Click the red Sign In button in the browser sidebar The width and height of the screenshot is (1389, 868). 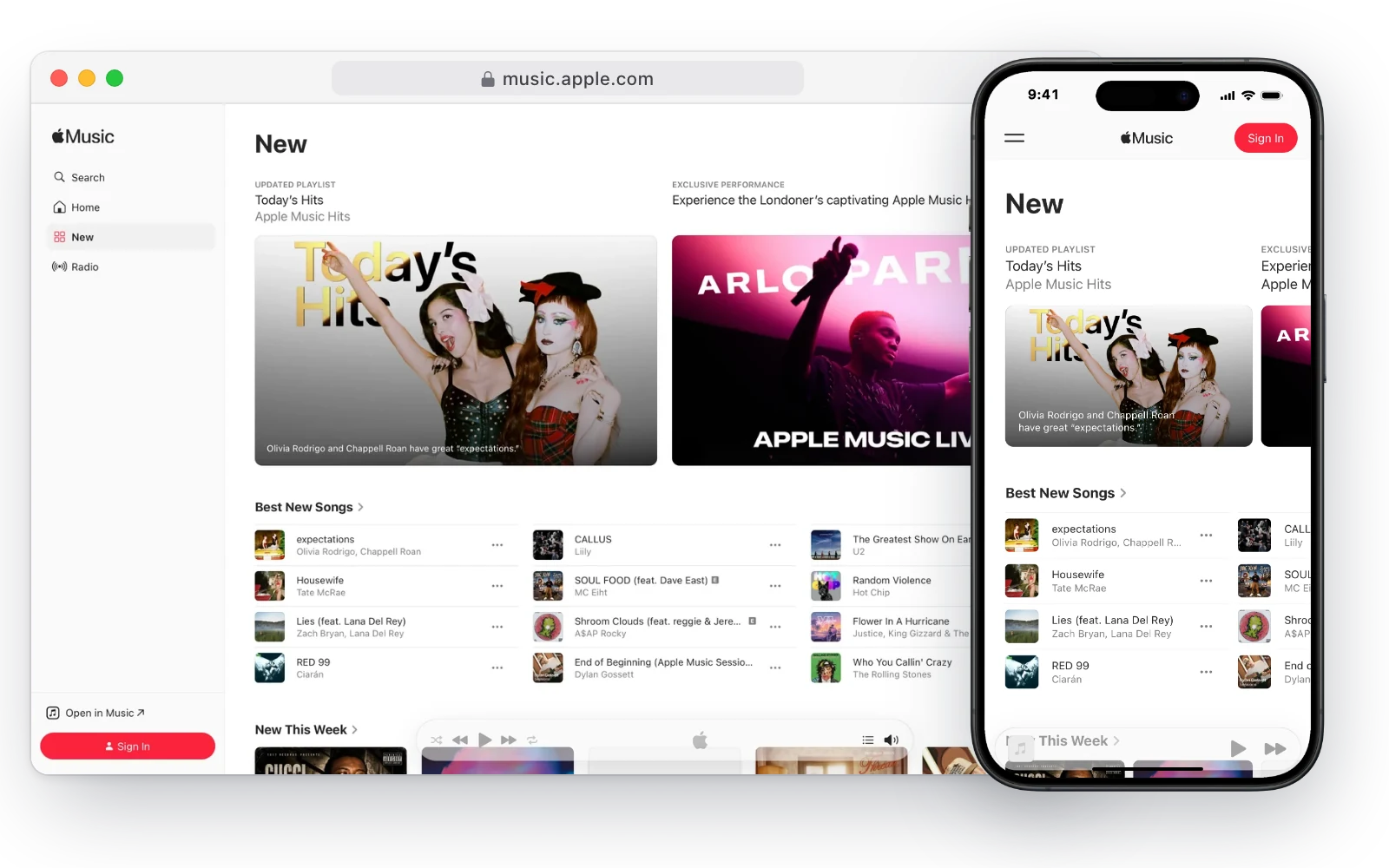[x=128, y=746]
